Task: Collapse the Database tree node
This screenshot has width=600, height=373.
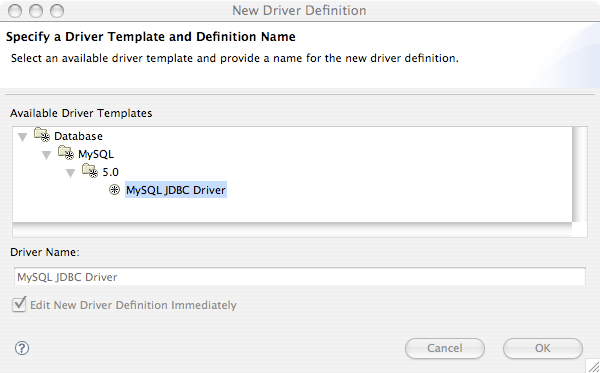Action: click(23, 137)
